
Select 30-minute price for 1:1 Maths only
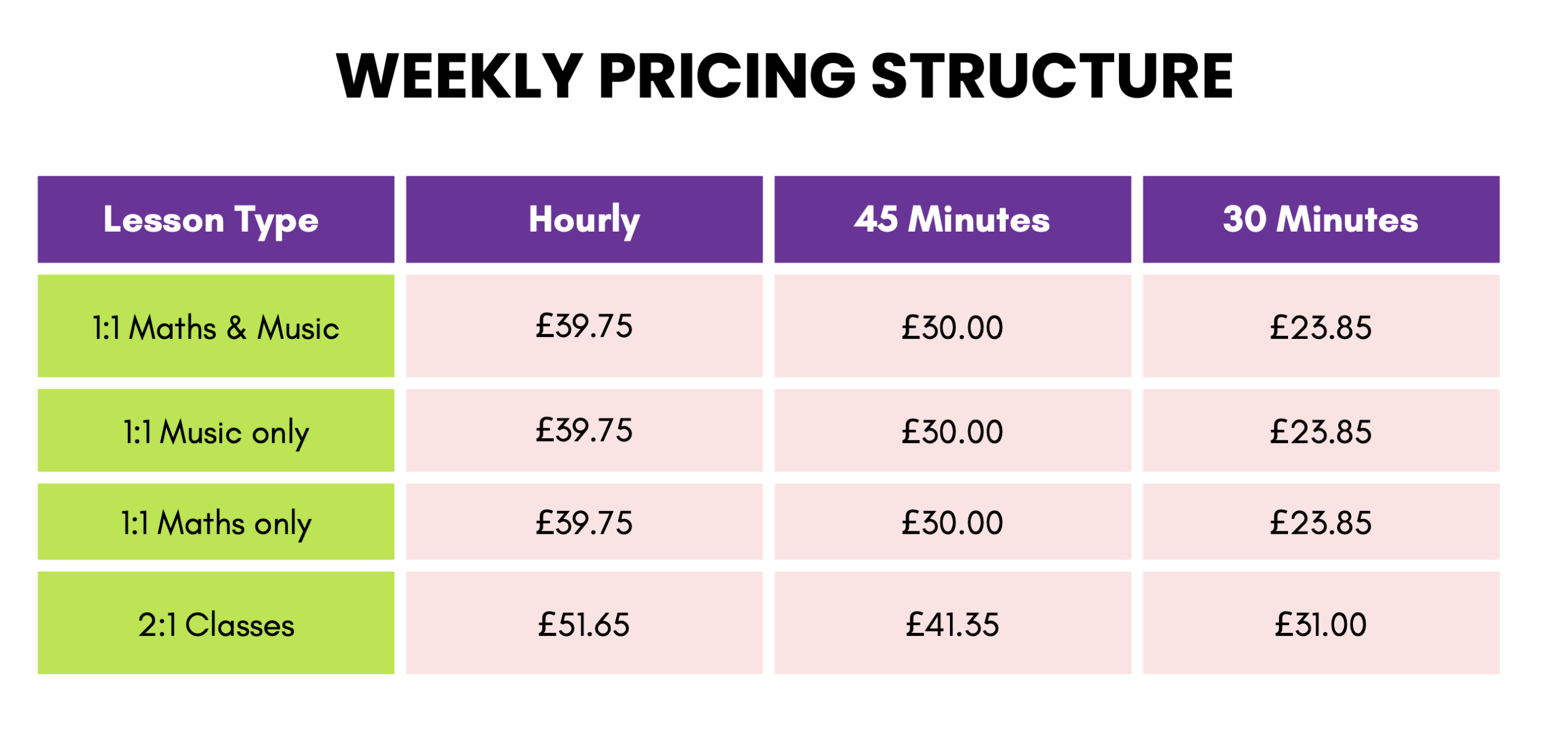coord(1321,522)
